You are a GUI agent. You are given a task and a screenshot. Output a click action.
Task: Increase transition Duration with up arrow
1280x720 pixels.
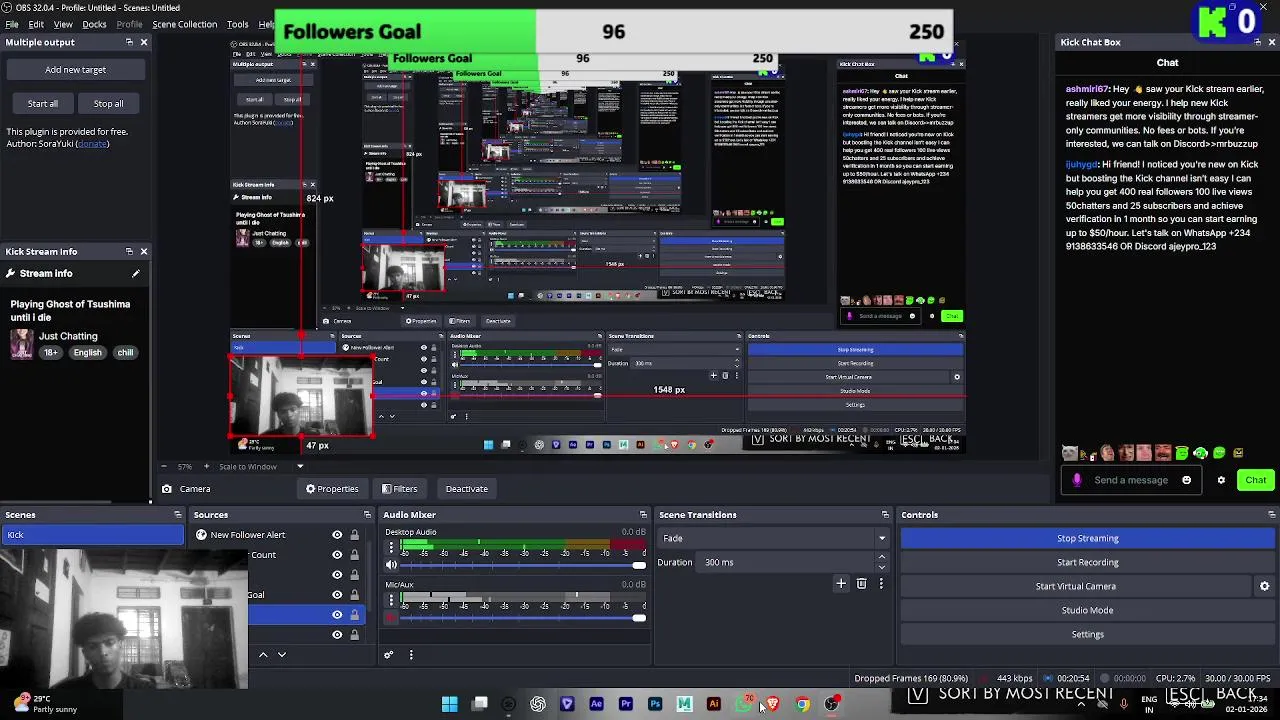pyautogui.click(x=881, y=558)
